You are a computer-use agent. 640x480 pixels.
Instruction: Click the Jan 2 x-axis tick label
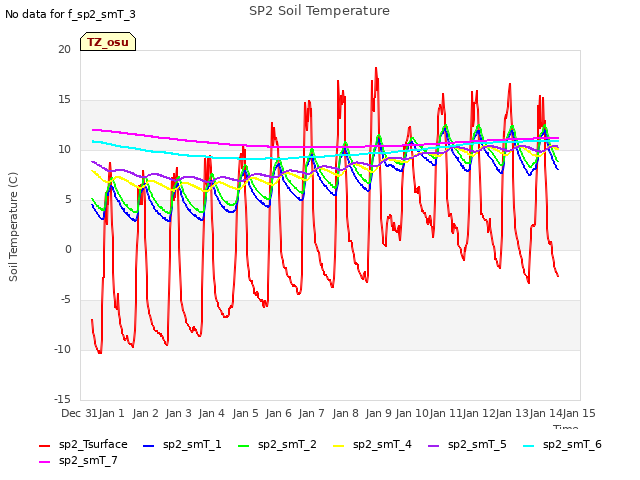coord(145,413)
